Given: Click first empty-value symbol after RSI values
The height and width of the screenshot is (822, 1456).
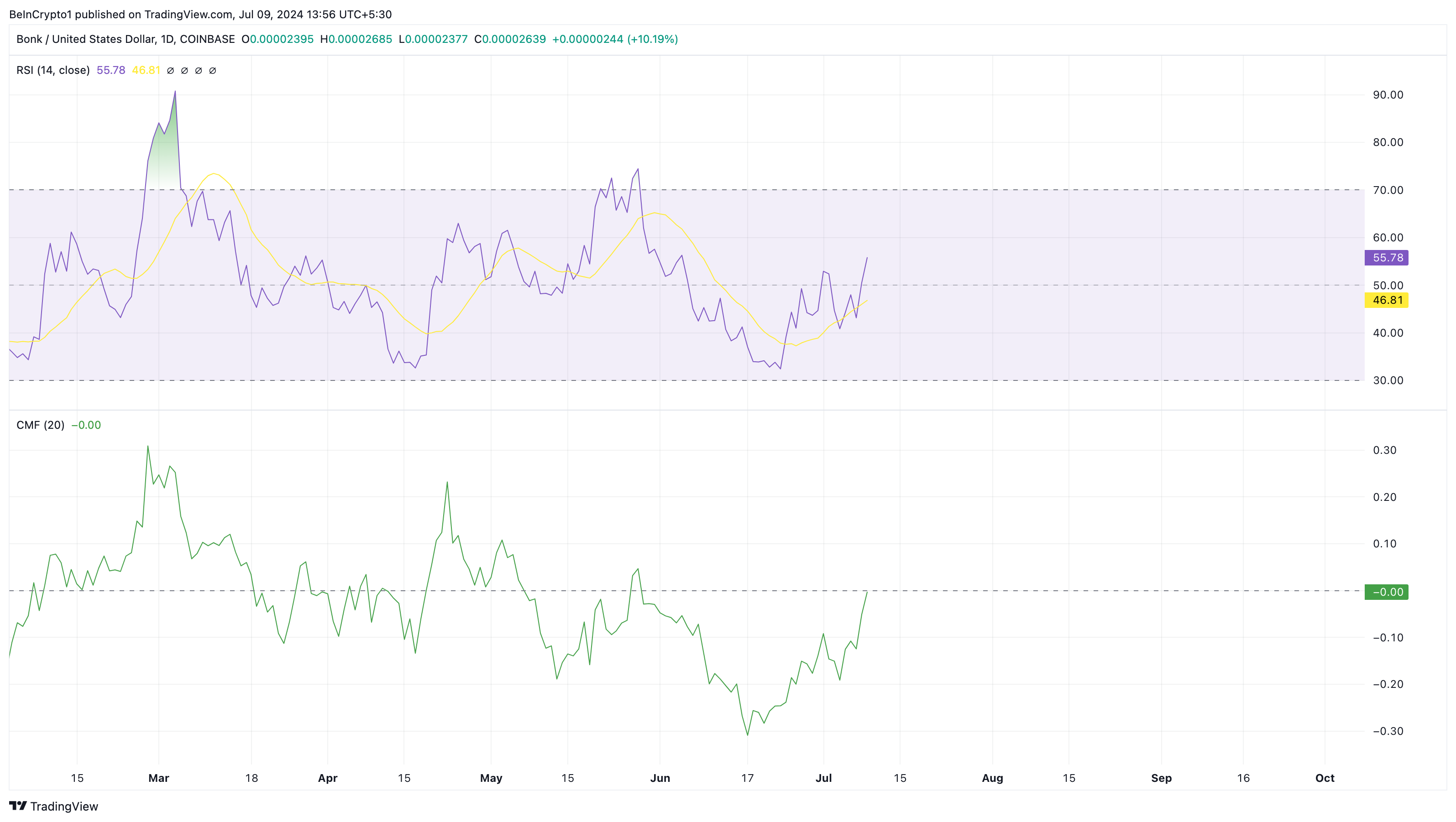Looking at the screenshot, I should tap(170, 71).
